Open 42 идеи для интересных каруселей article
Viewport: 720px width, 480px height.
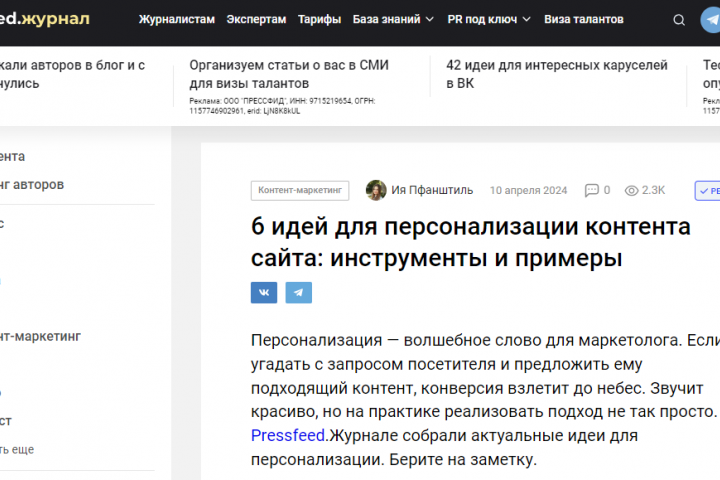point(557,74)
